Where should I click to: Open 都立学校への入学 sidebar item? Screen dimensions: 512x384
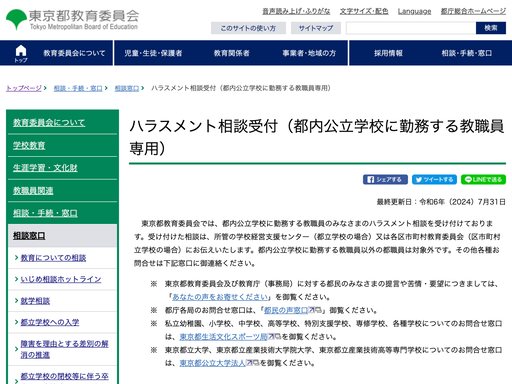click(50, 322)
